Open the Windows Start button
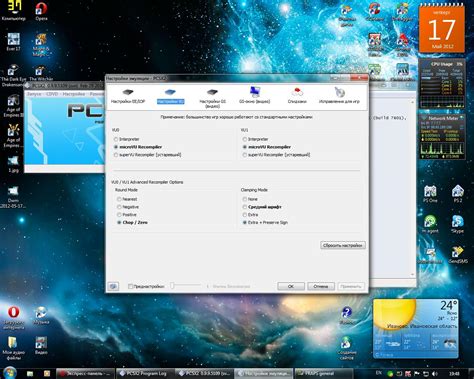 click(9, 373)
